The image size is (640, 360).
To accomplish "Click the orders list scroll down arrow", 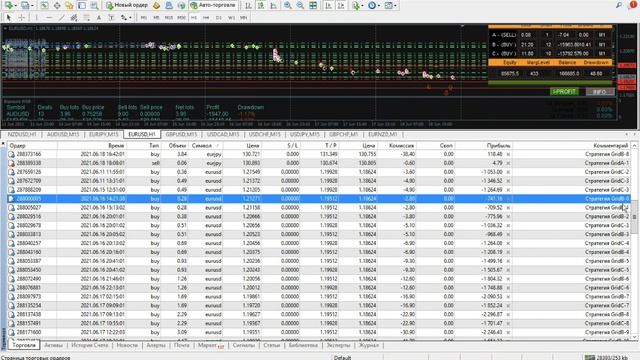I will (x=634, y=338).
